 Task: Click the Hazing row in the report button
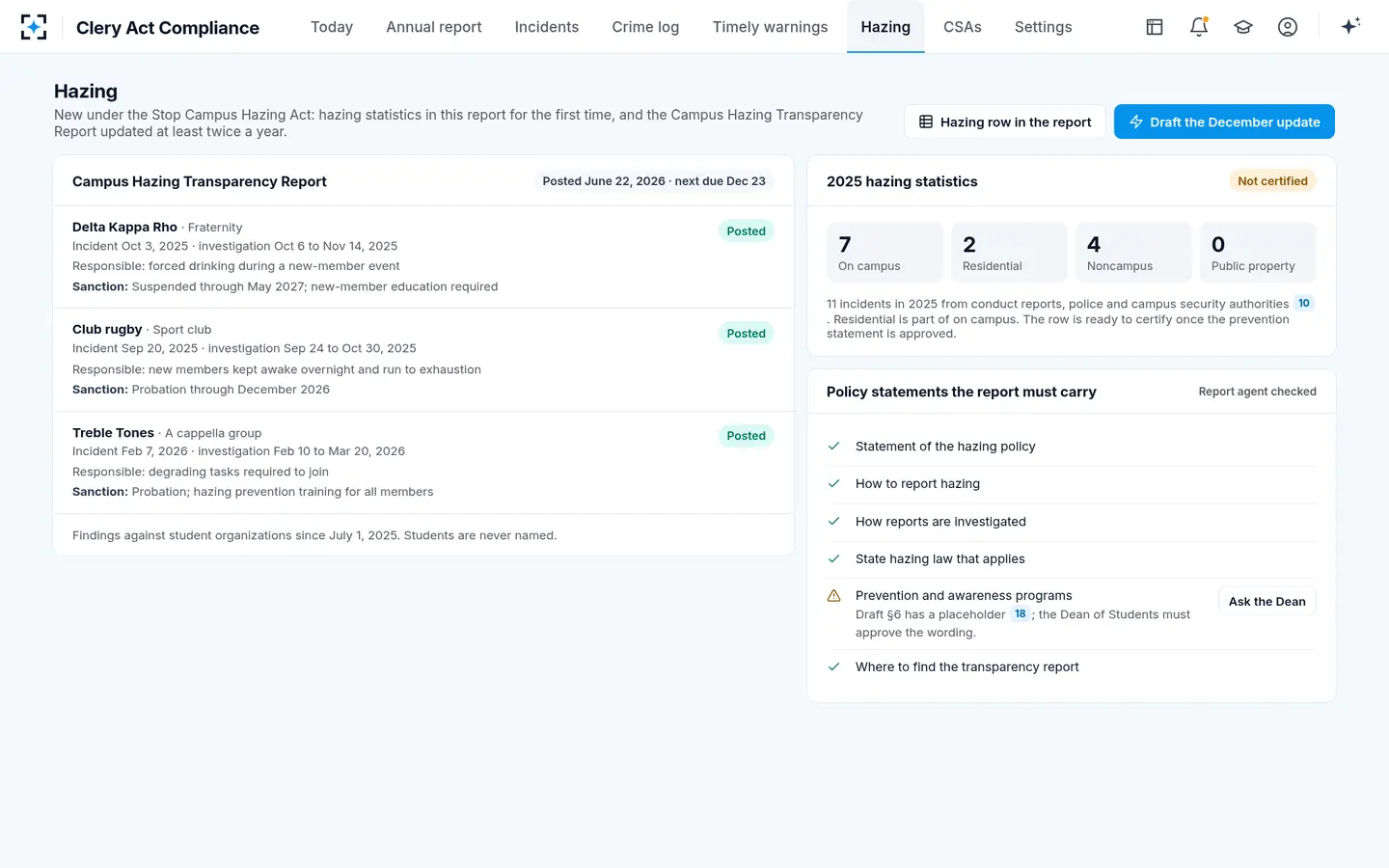[1005, 122]
